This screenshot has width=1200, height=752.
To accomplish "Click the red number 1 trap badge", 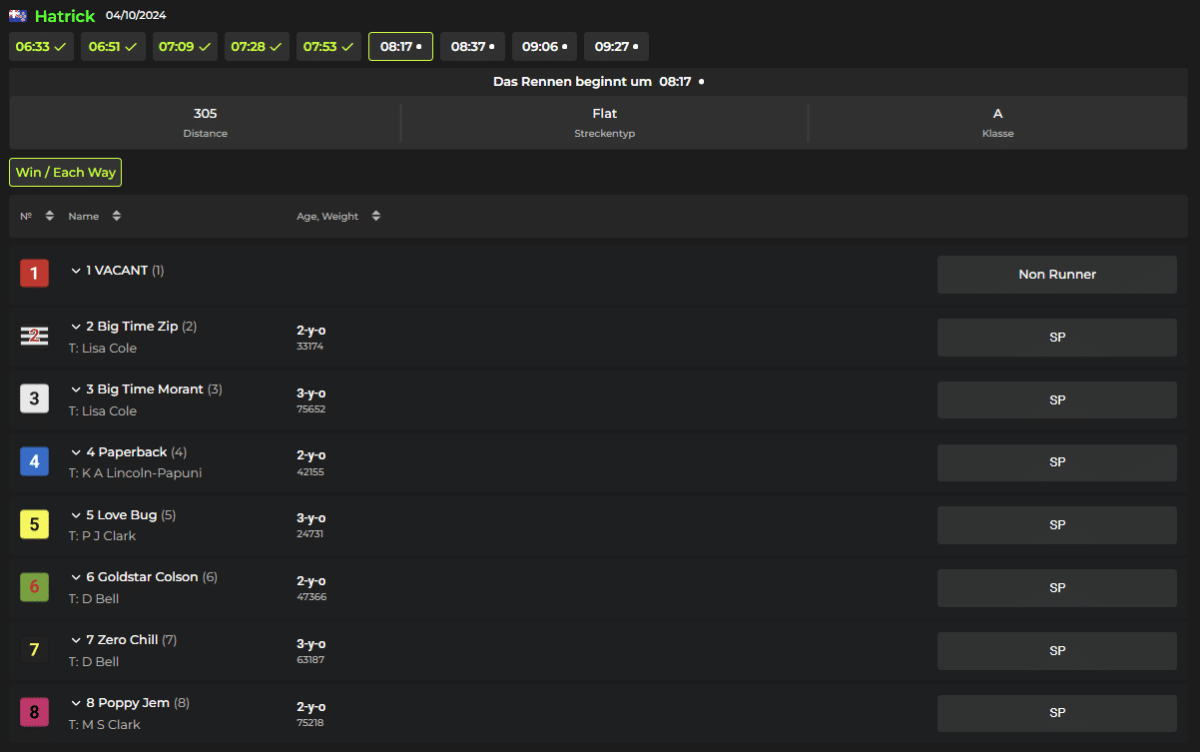I will (34, 273).
